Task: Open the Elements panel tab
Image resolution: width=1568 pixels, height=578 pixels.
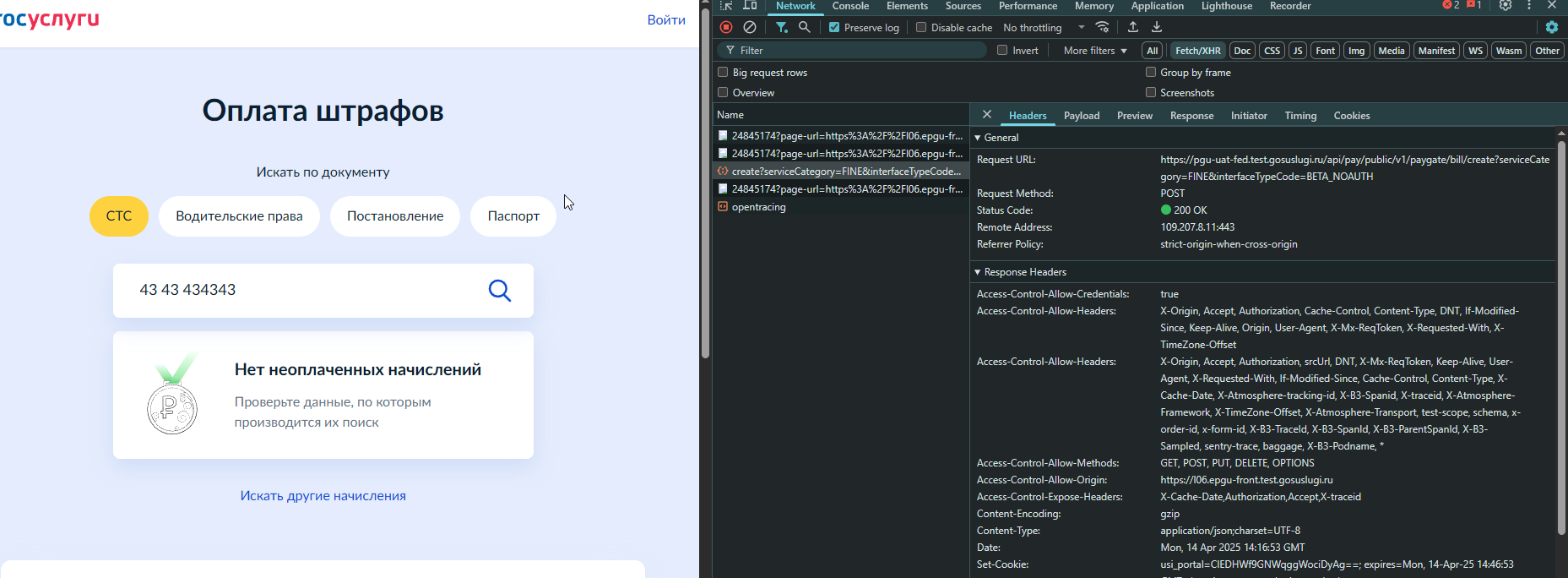Action: click(907, 6)
